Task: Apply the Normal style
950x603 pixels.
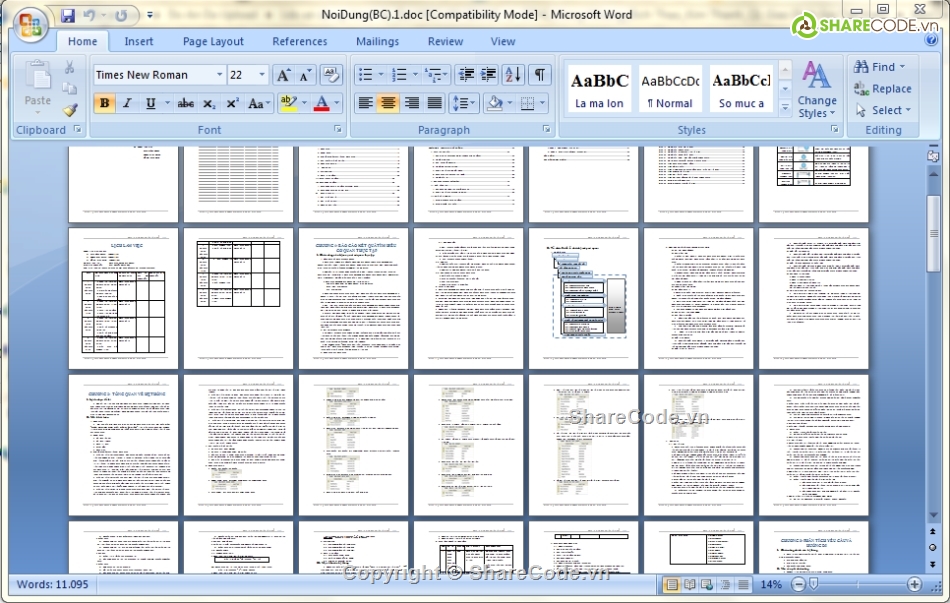Action: point(670,88)
